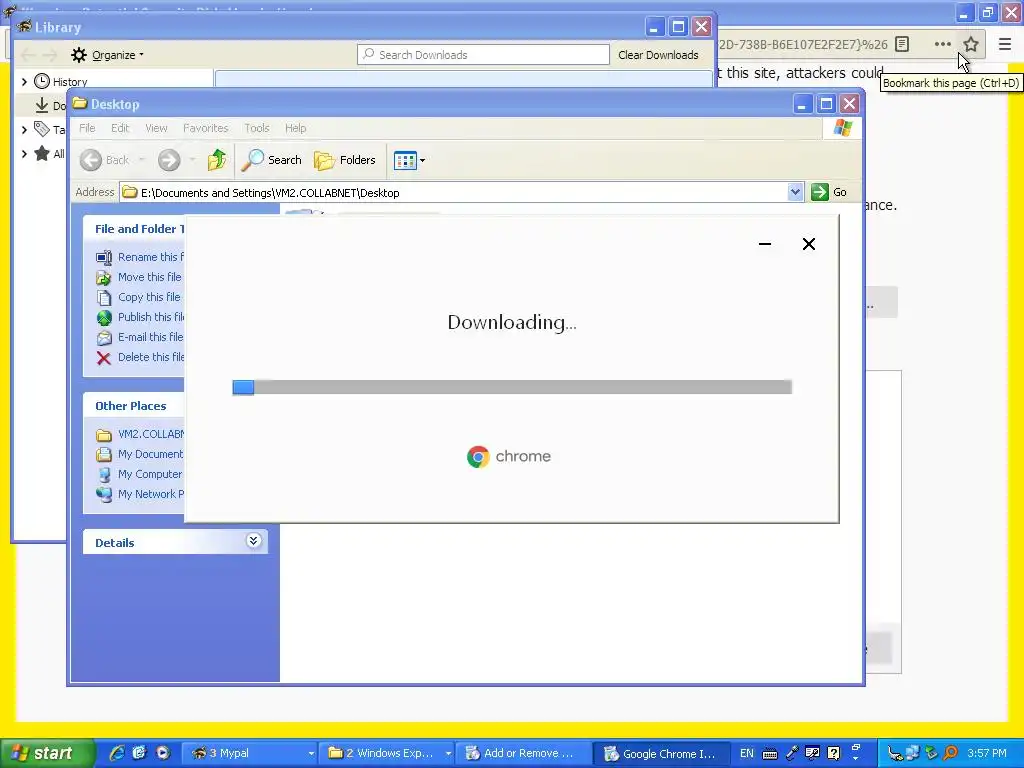The width and height of the screenshot is (1024, 768).
Task: Switch to Google Chrome Installer taskbar button
Action: pos(661,754)
